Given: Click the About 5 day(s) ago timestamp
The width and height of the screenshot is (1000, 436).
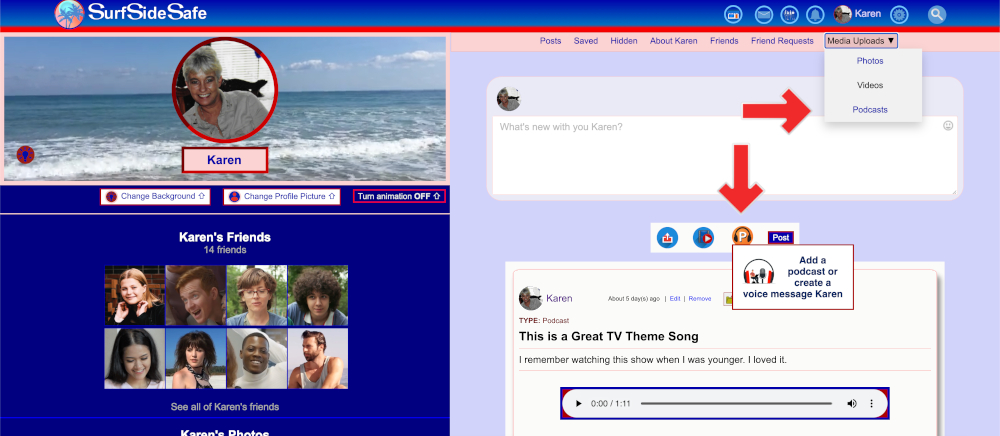Looking at the screenshot, I should click(634, 298).
